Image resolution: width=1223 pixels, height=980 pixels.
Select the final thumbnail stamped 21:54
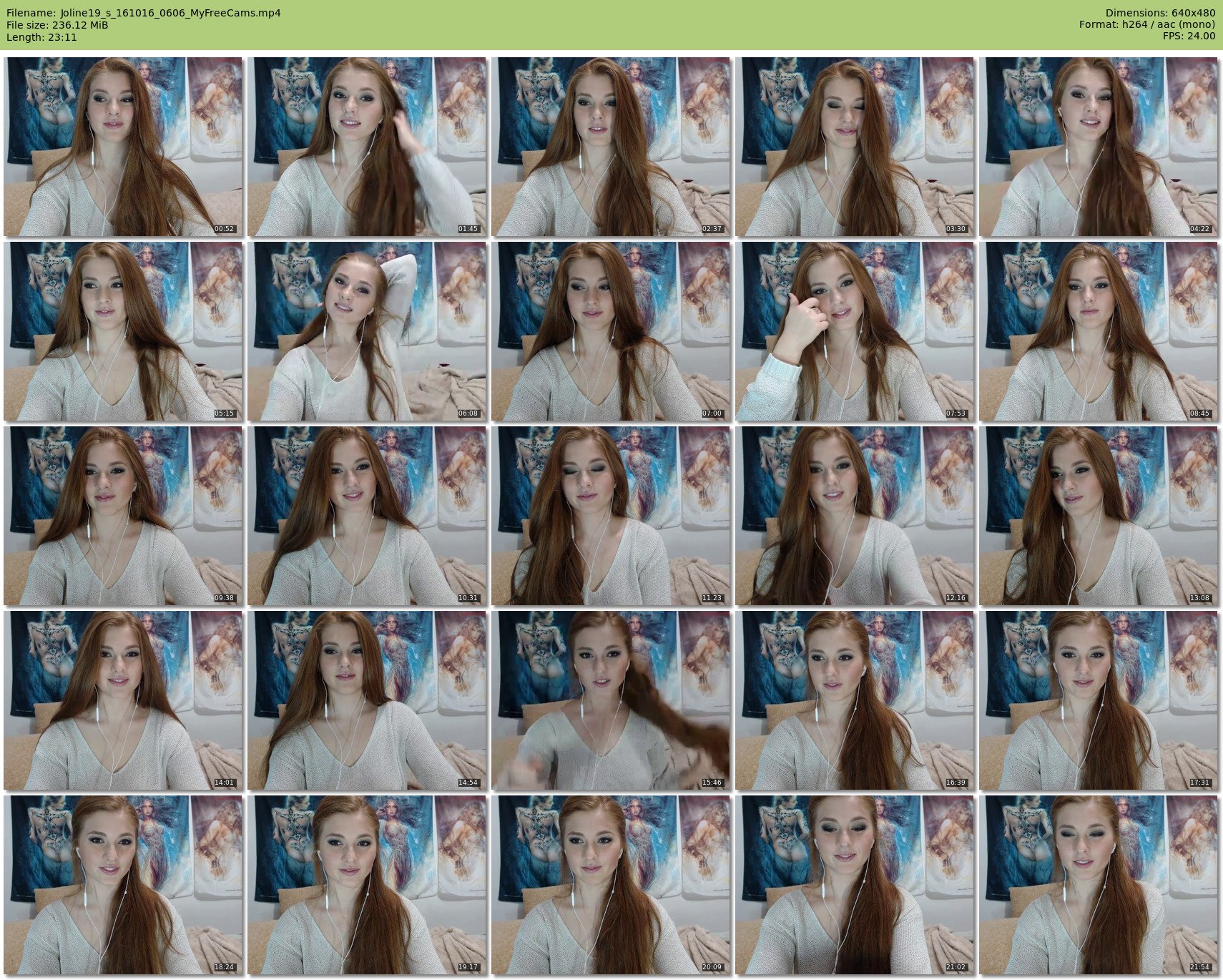pos(1099,885)
